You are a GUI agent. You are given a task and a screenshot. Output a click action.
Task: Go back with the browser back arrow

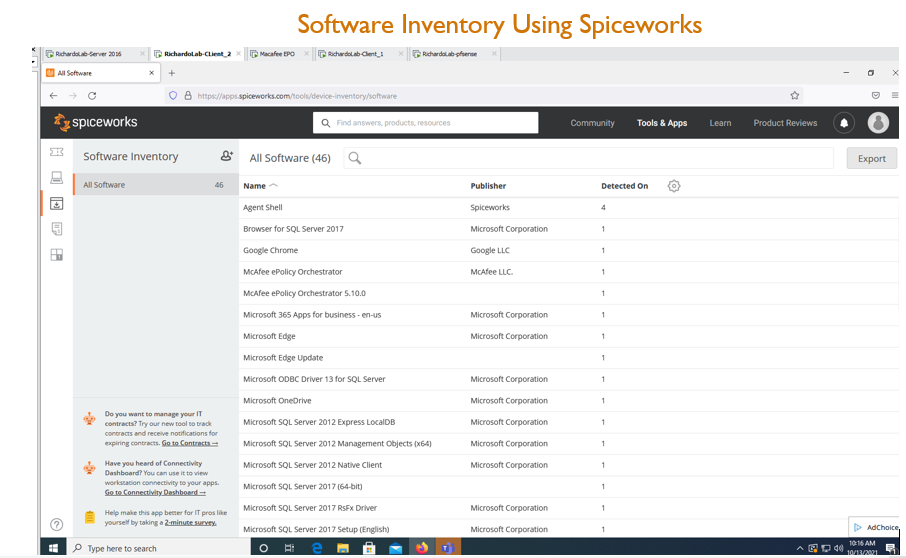click(53, 96)
